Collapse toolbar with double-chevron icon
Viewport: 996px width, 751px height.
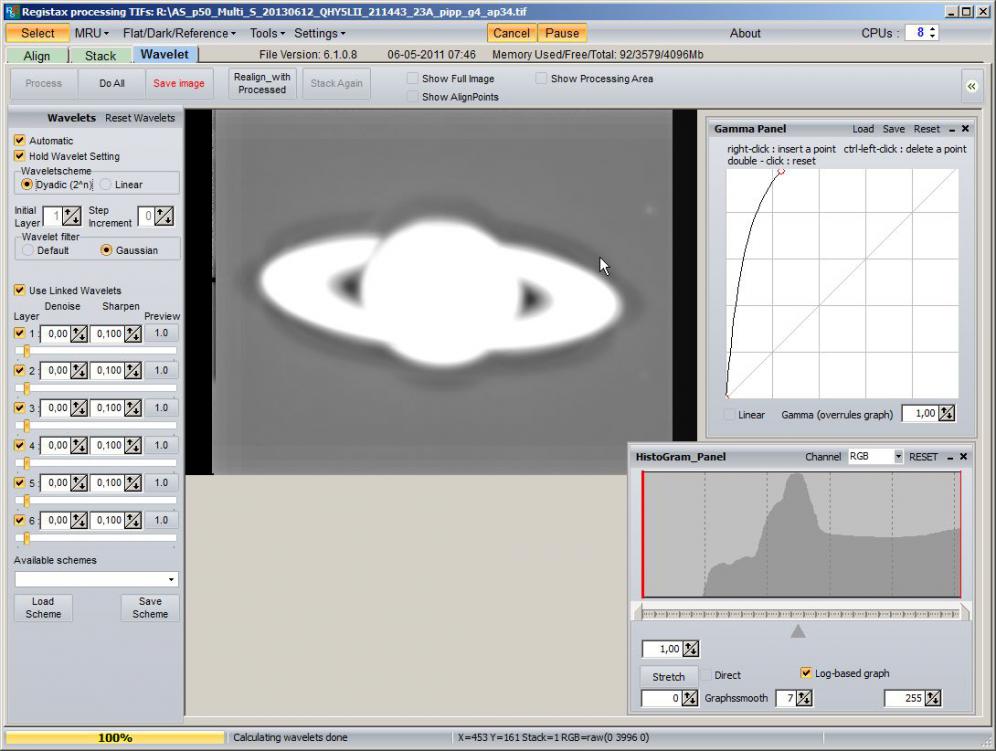[971, 86]
